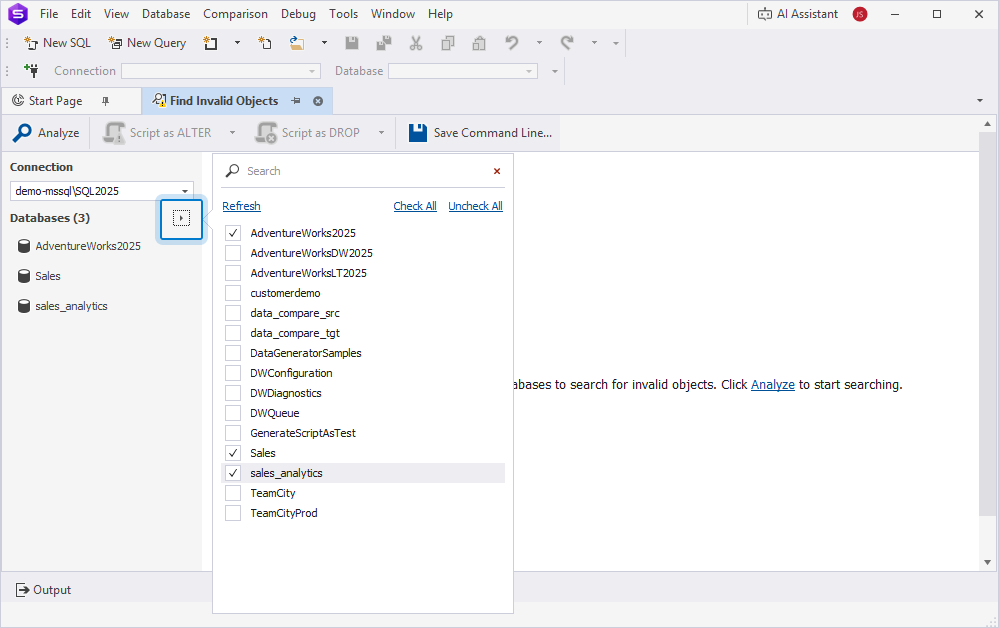Open the Database menu

(166, 13)
